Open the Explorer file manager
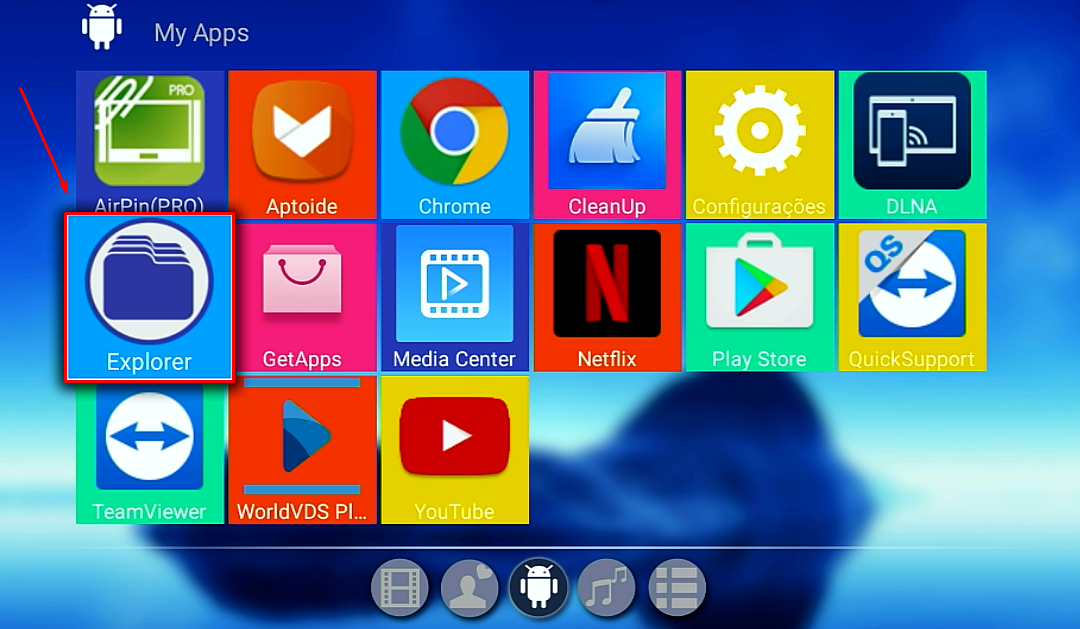 click(149, 297)
